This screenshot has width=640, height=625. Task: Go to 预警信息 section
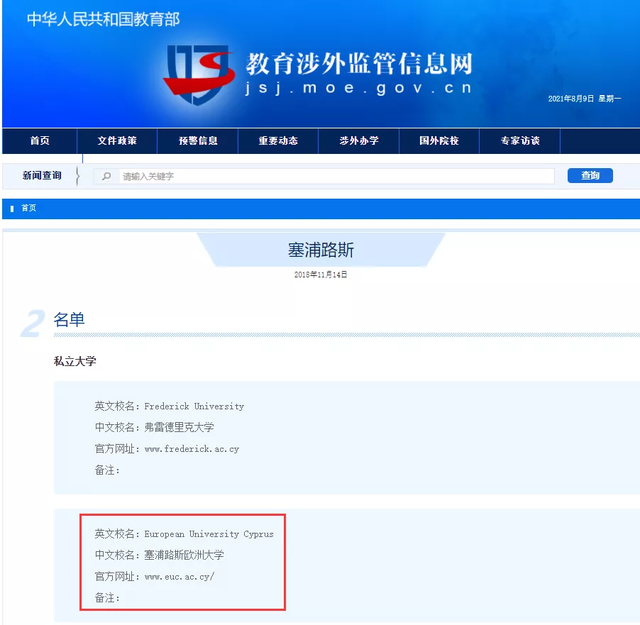[x=198, y=141]
